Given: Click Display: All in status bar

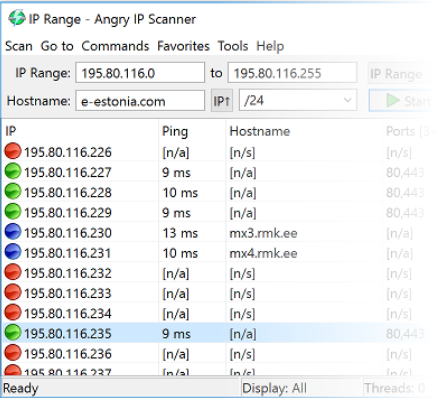Looking at the screenshot, I should coord(274,388).
